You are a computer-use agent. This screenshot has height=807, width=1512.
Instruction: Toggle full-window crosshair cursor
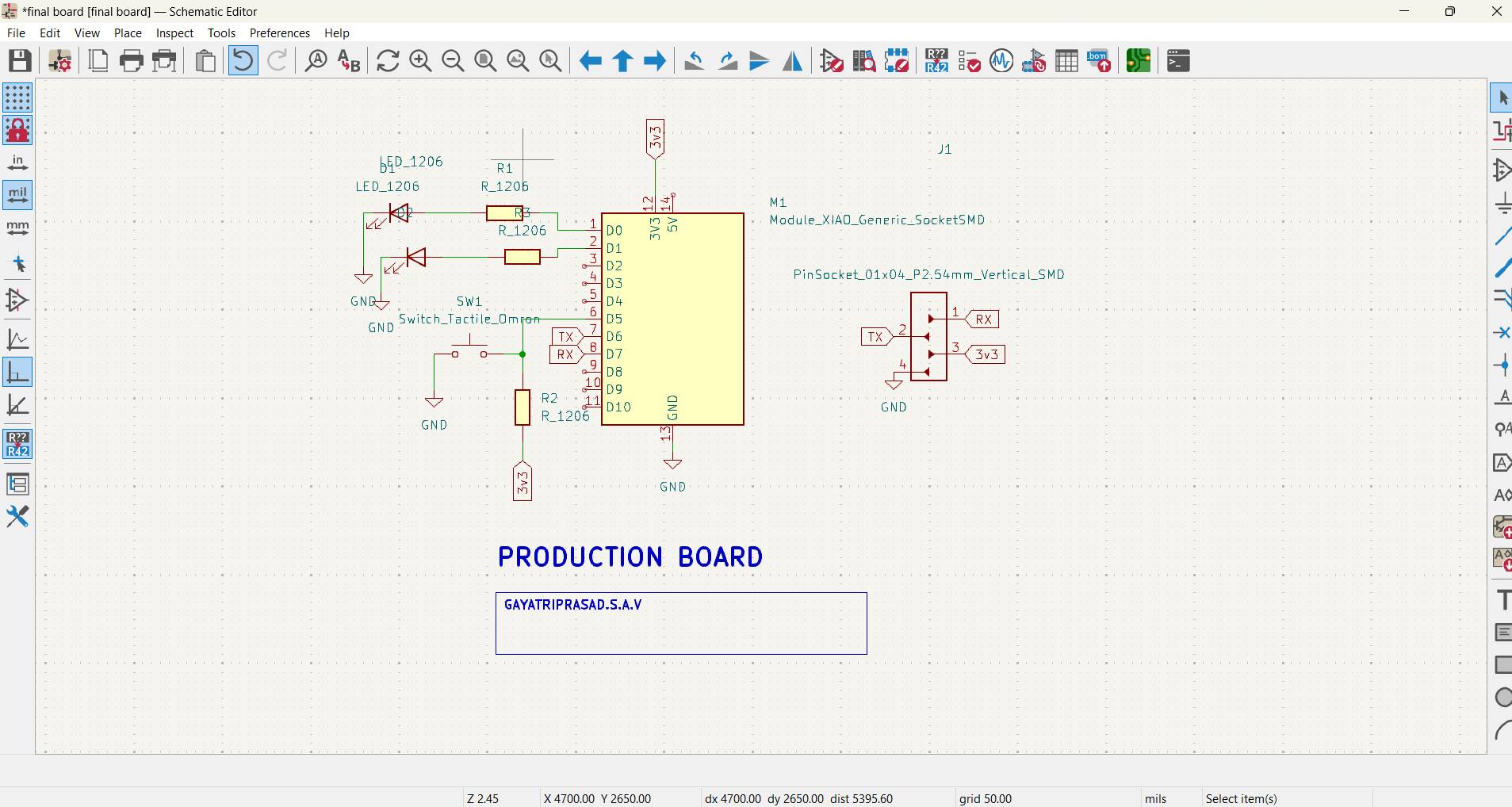(x=17, y=263)
